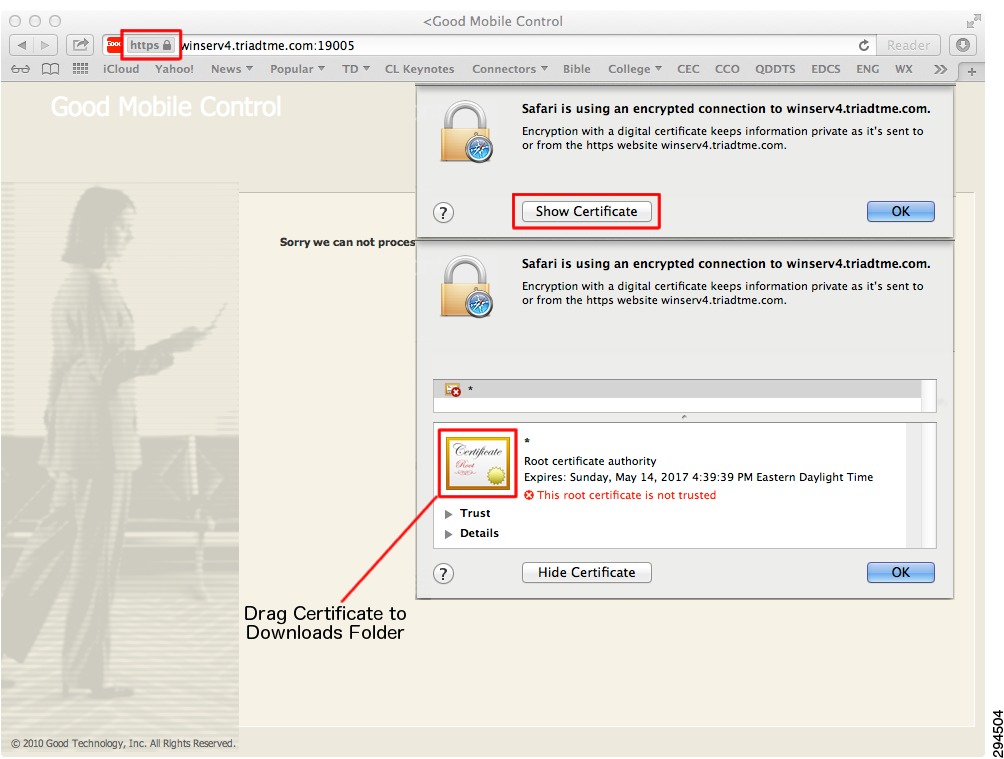Open the Share menu icon in toolbar

80,45
